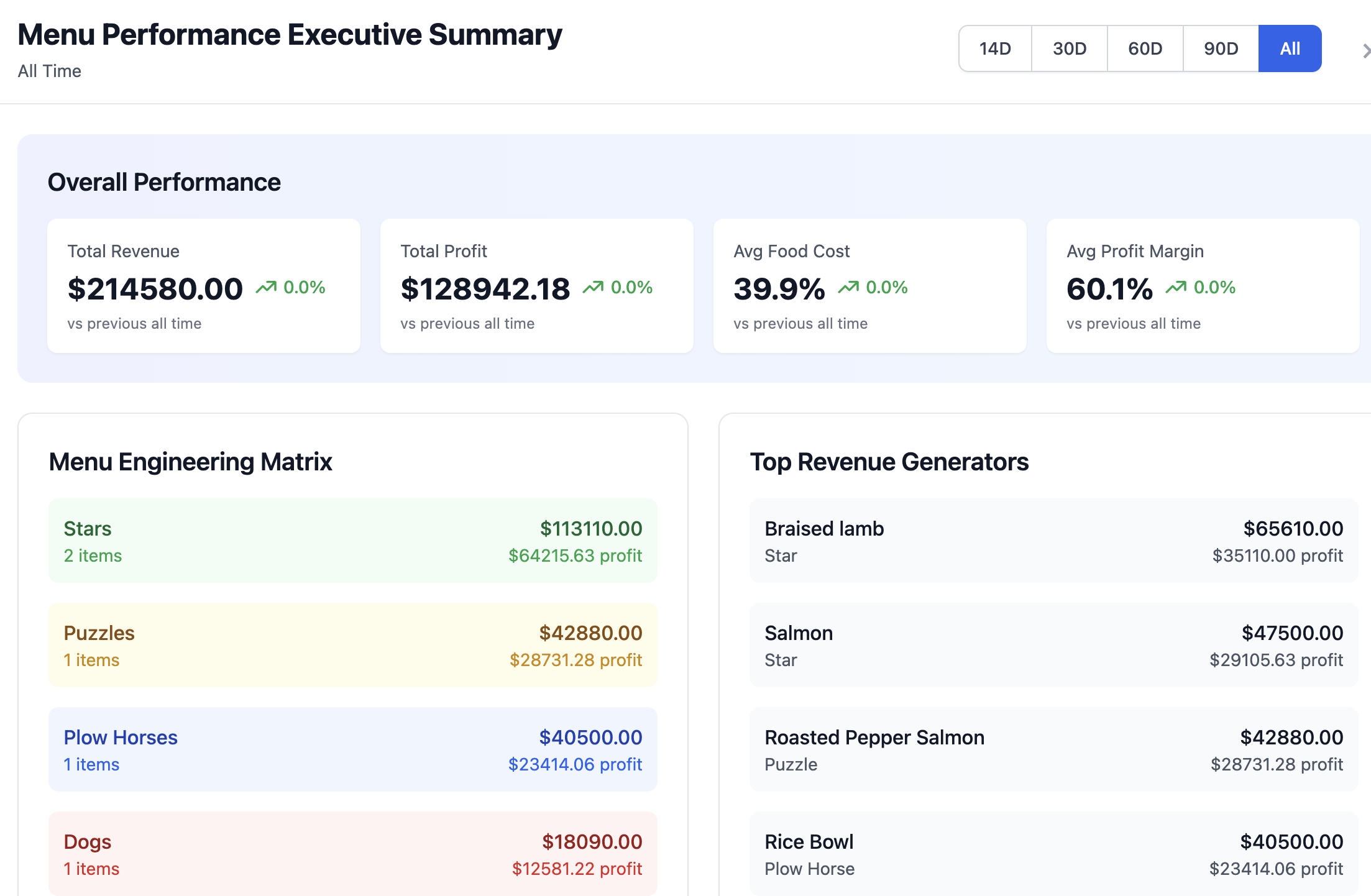Select the 90D period option
The height and width of the screenshot is (896, 1371).
(x=1221, y=48)
